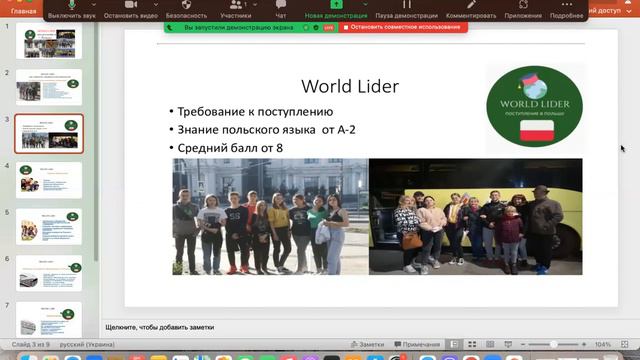Open the Zoom Чат panel
Screen dimensions: 640x360
pyautogui.click(x=281, y=10)
